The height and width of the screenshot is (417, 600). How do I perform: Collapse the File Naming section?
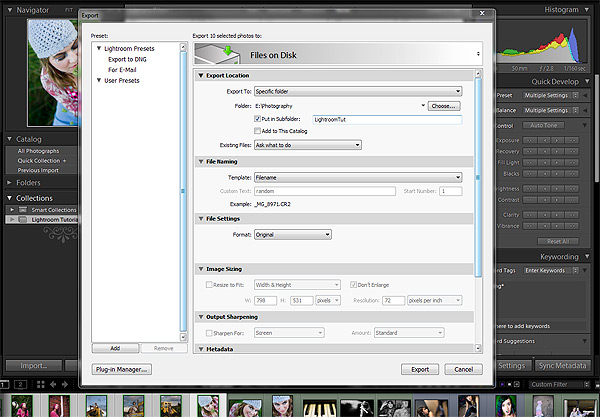point(201,162)
